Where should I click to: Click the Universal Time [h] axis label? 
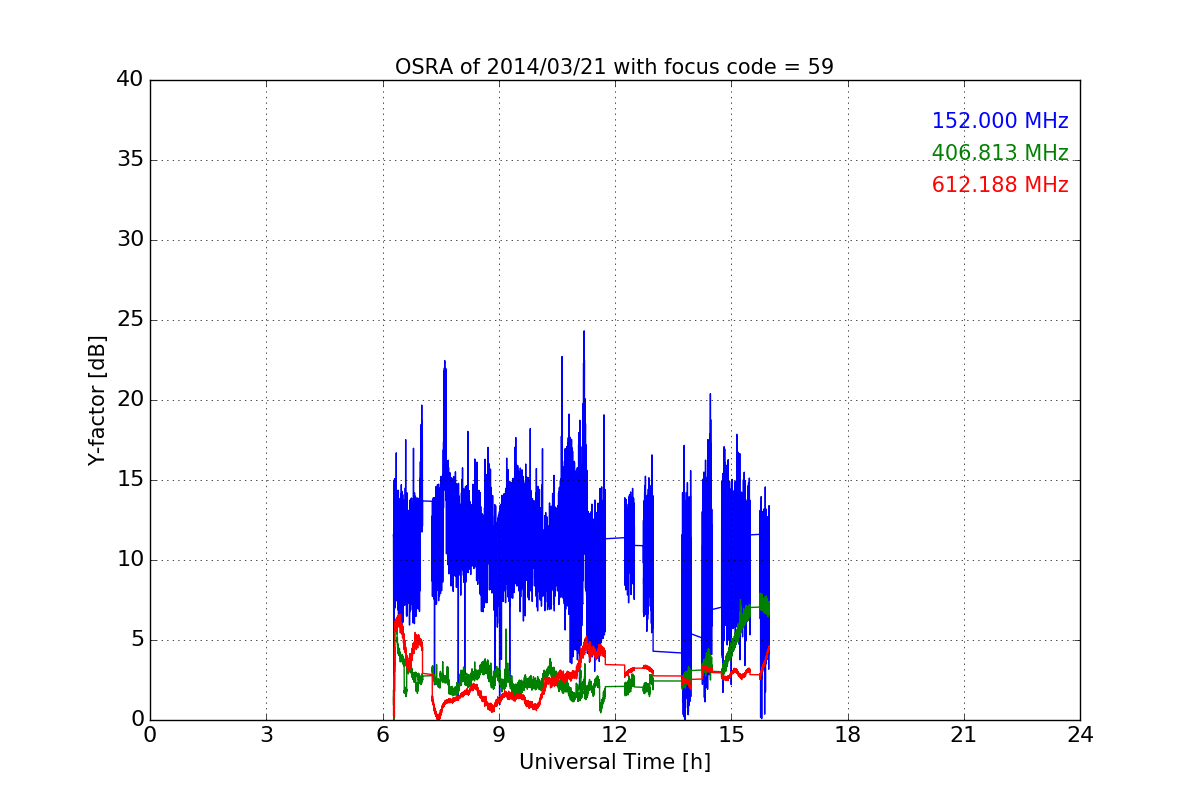click(614, 762)
